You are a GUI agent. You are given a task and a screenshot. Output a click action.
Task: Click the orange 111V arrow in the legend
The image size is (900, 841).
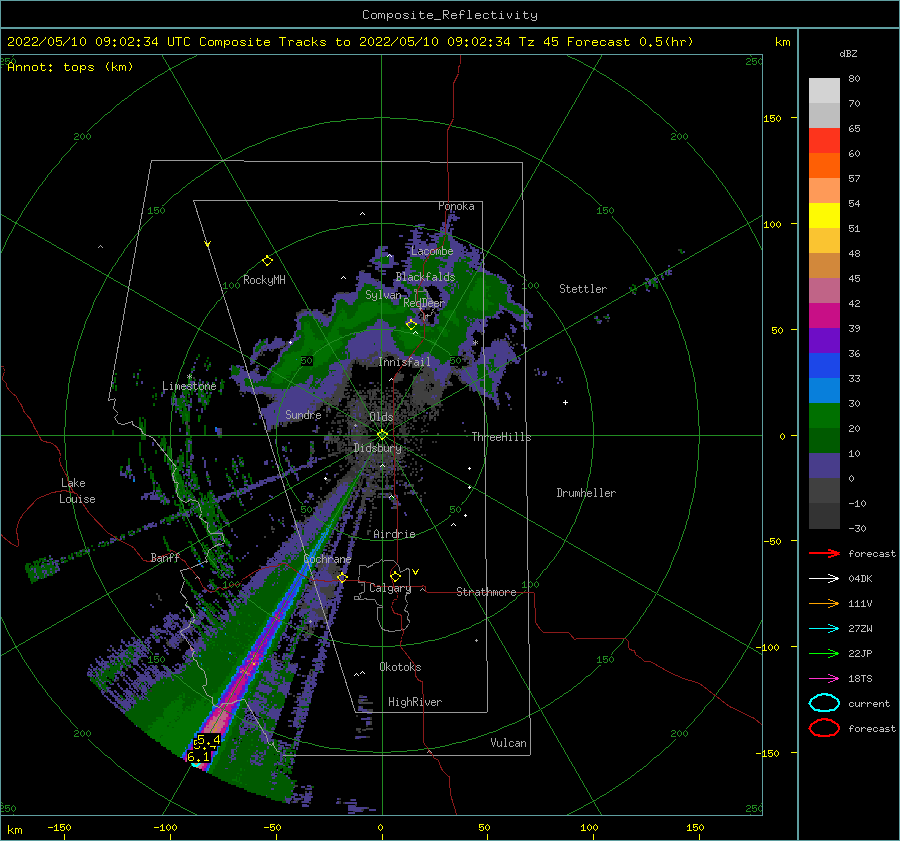(824, 603)
